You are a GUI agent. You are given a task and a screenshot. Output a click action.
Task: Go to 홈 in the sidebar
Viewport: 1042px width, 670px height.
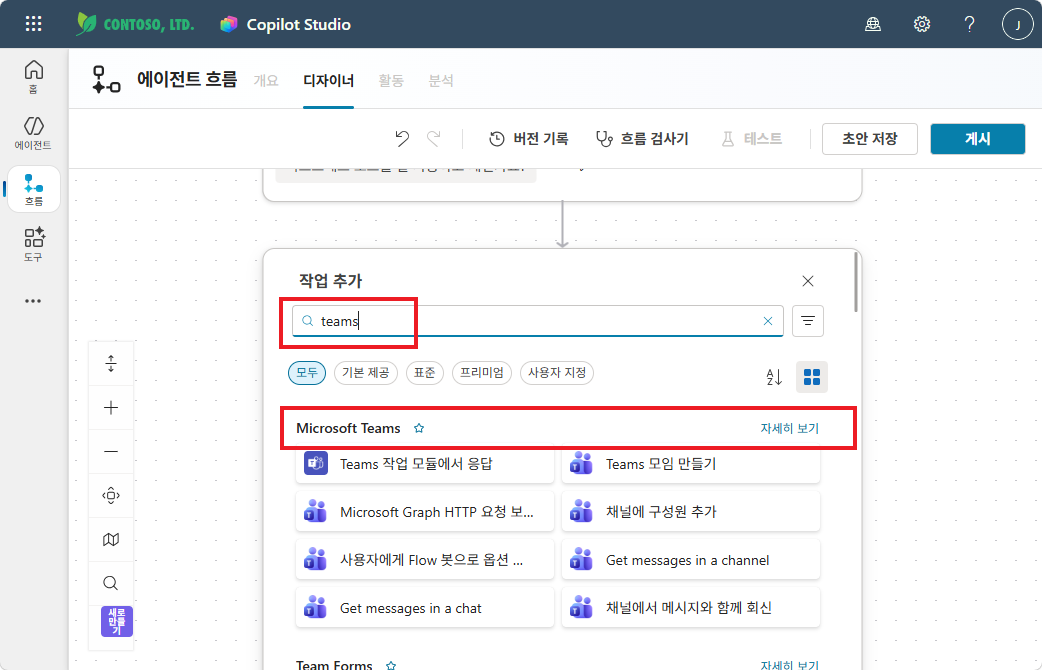tap(33, 76)
